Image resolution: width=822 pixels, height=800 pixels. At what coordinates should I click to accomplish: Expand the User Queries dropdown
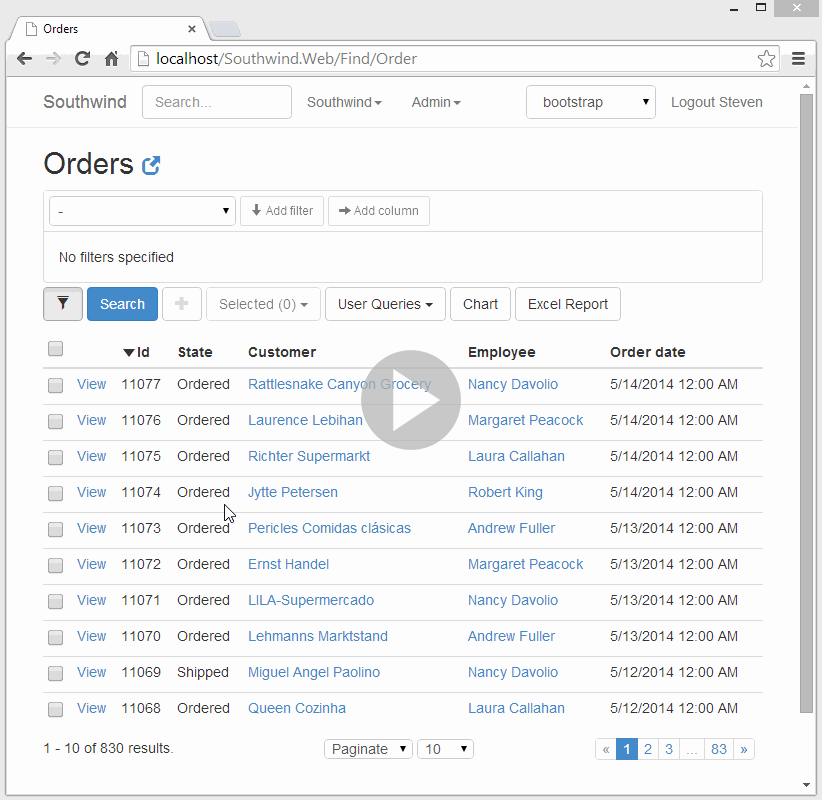pos(385,304)
